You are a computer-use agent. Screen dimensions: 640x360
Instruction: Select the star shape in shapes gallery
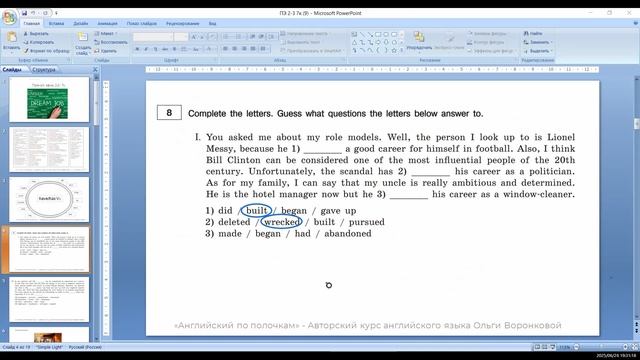click(394, 50)
